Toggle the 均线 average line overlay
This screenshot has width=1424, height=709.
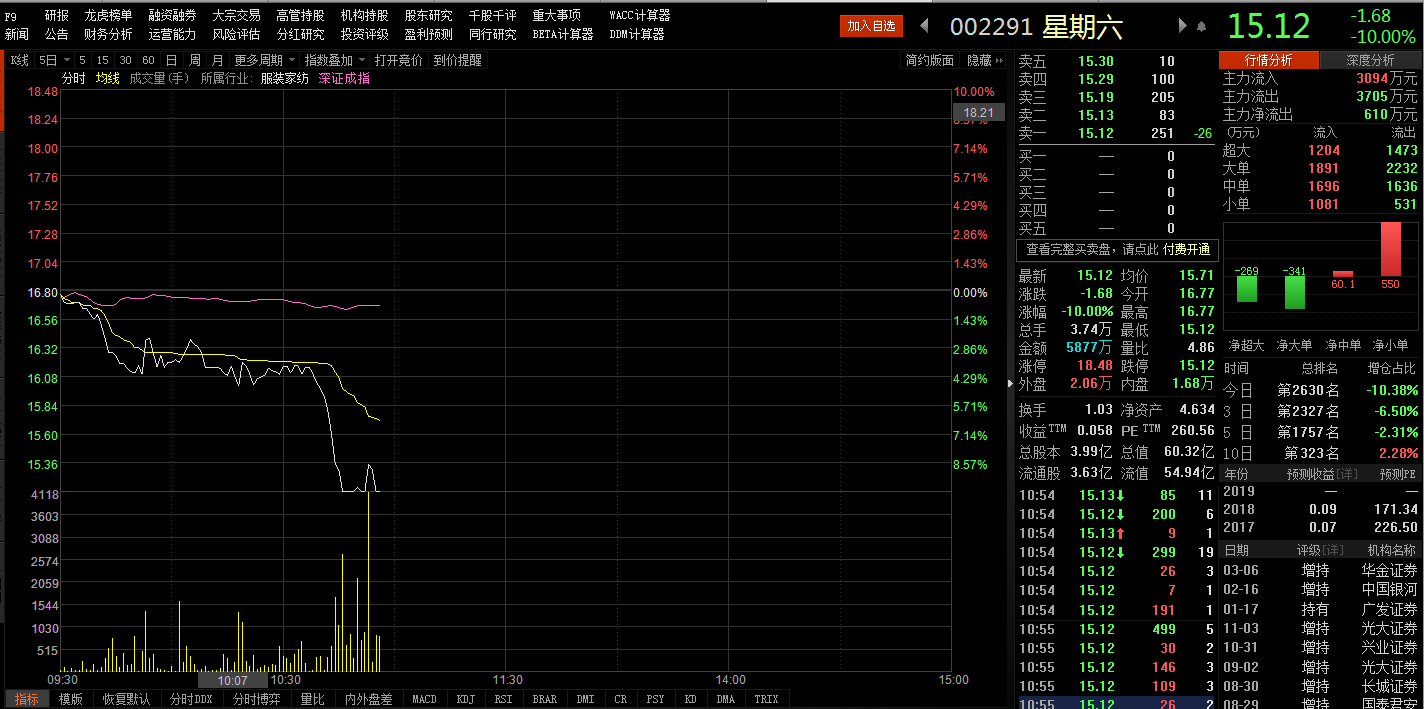107,78
